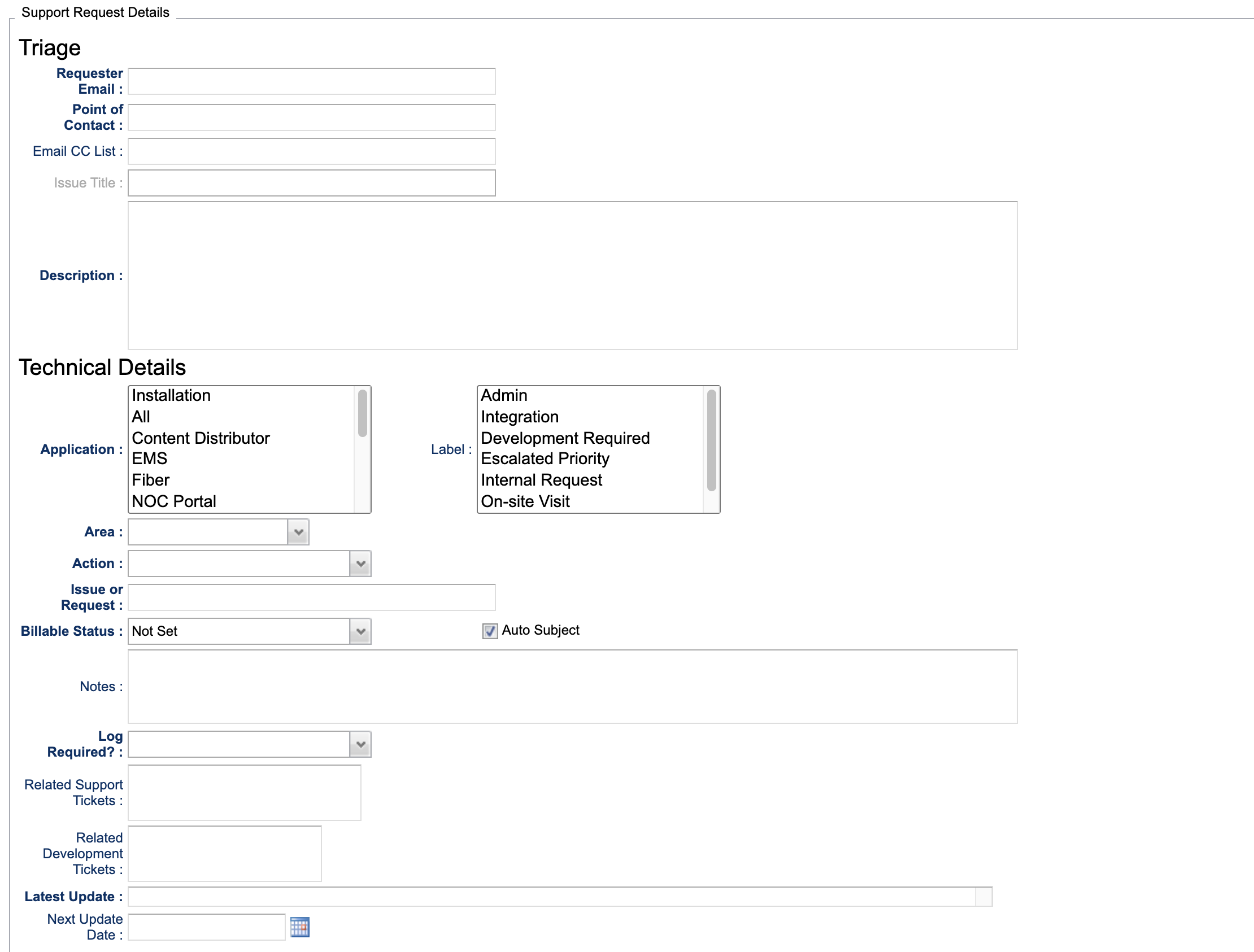Select Escalated Priority in the Label list
The height and width of the screenshot is (952, 1254).
pos(545,458)
